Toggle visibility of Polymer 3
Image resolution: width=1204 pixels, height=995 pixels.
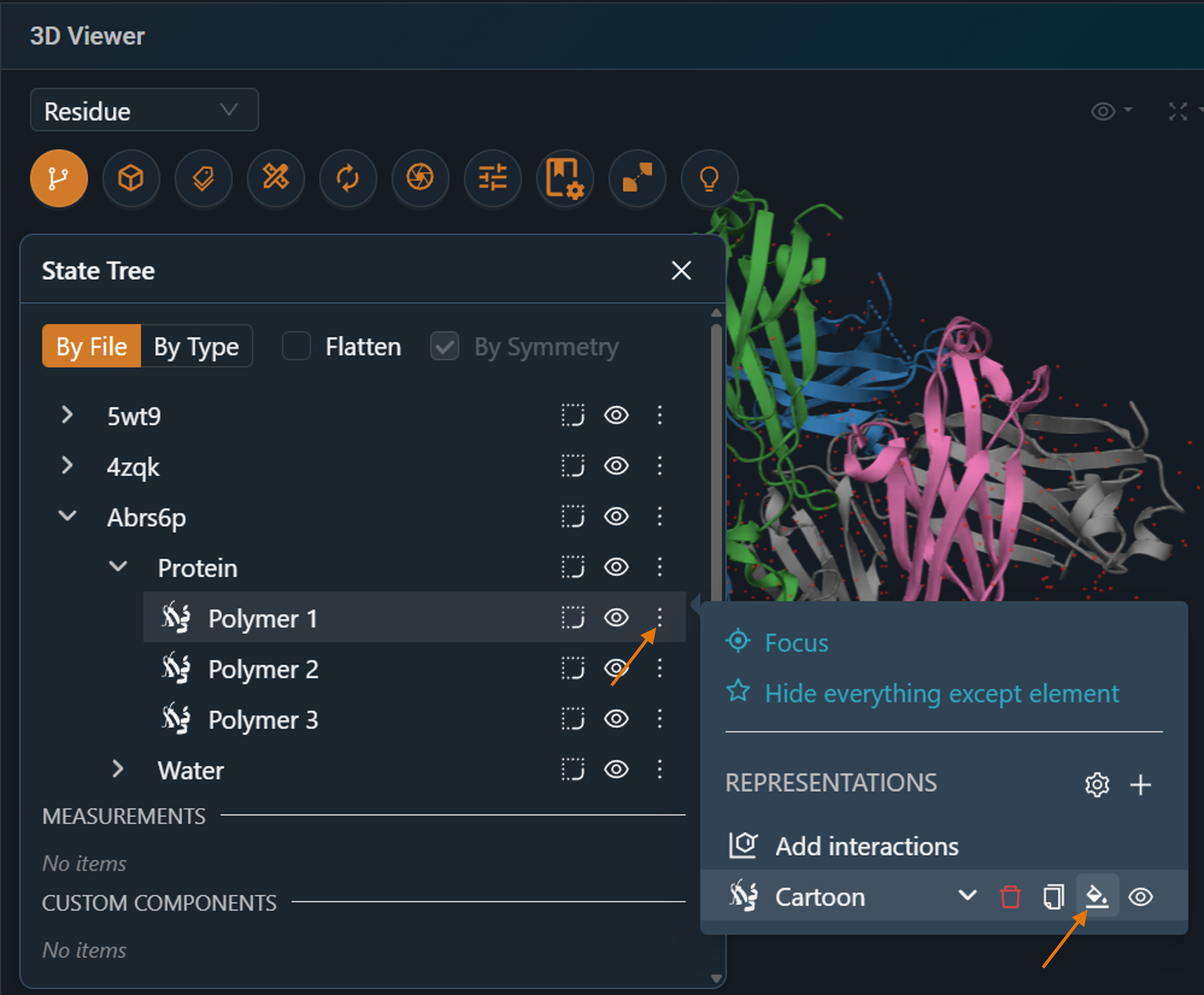(616, 719)
